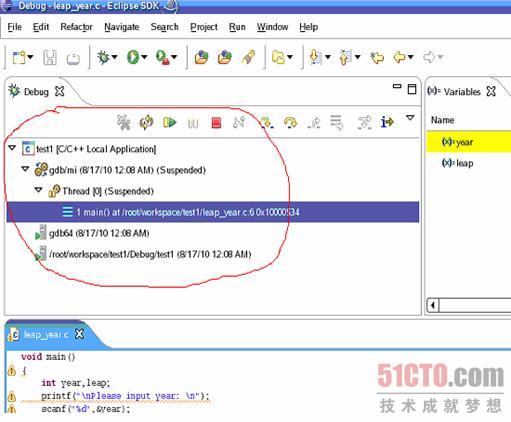Viewport: 511px width, 422px height.
Task: Click the green Resume button
Action: [x=169, y=122]
